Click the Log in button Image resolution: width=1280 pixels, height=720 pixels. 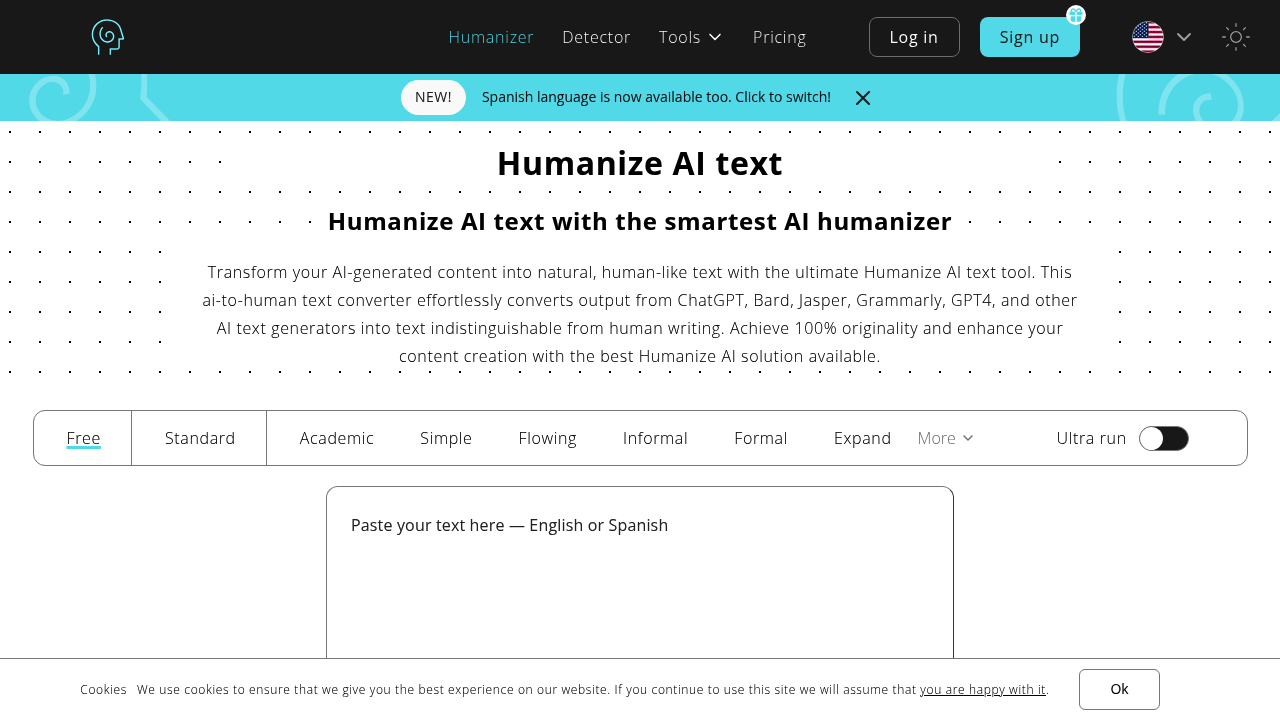click(x=913, y=37)
